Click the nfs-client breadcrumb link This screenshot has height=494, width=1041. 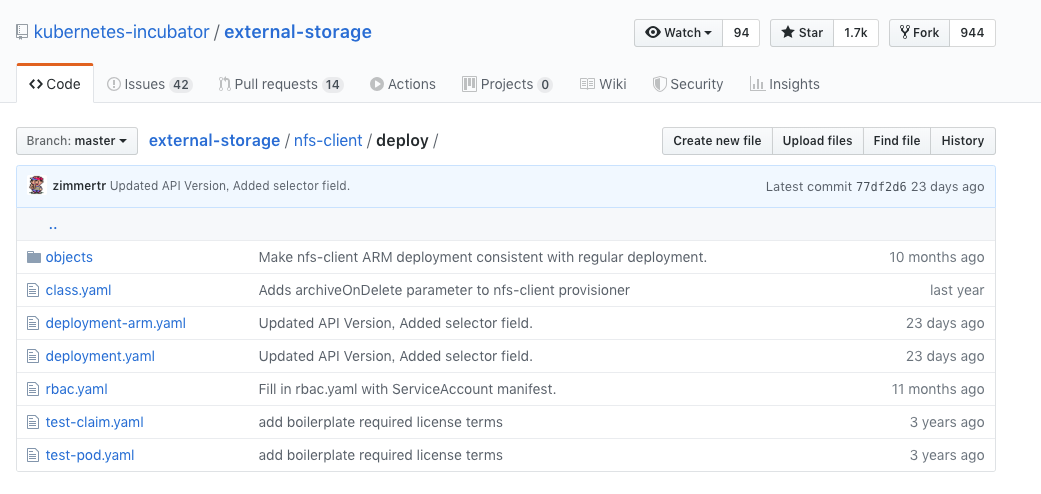(328, 141)
